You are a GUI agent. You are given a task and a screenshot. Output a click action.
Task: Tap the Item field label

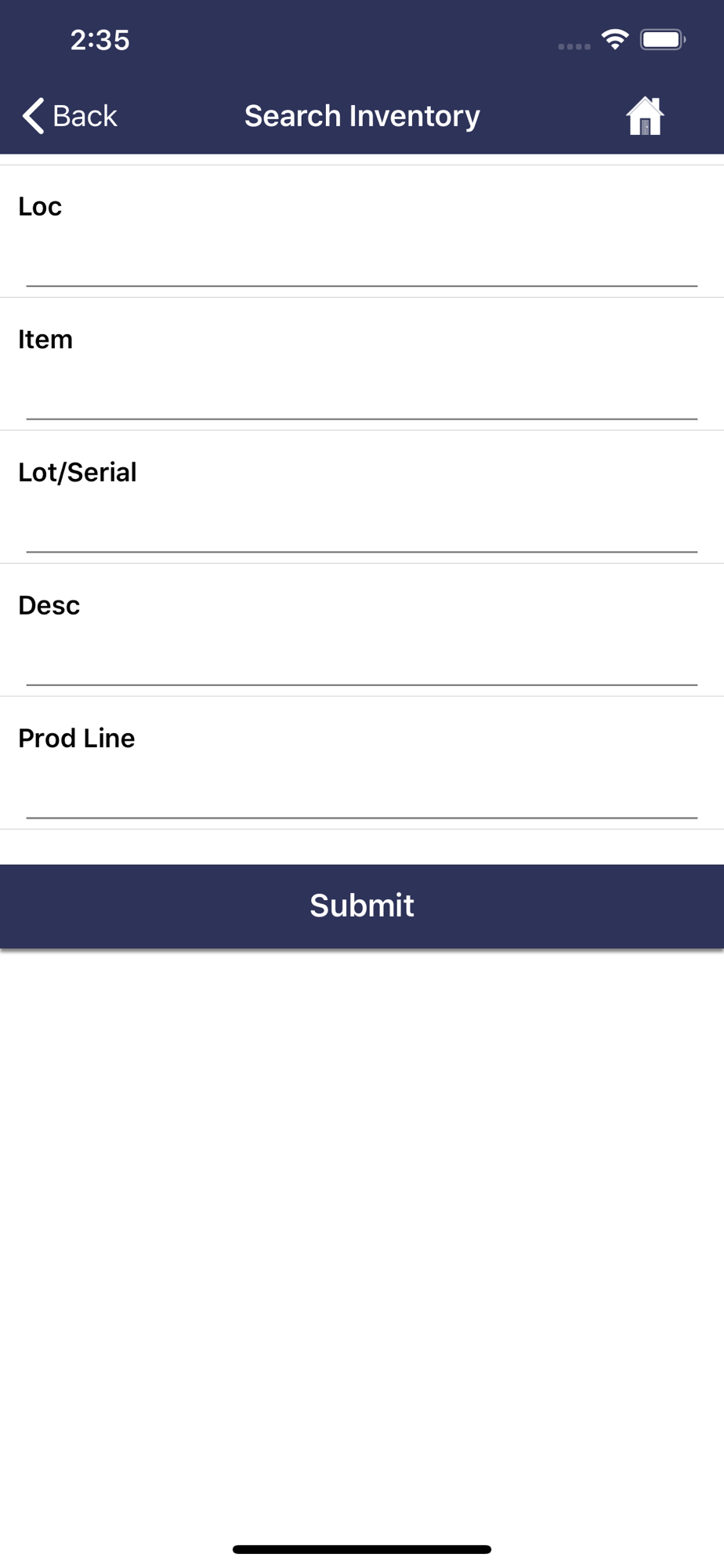coord(45,339)
